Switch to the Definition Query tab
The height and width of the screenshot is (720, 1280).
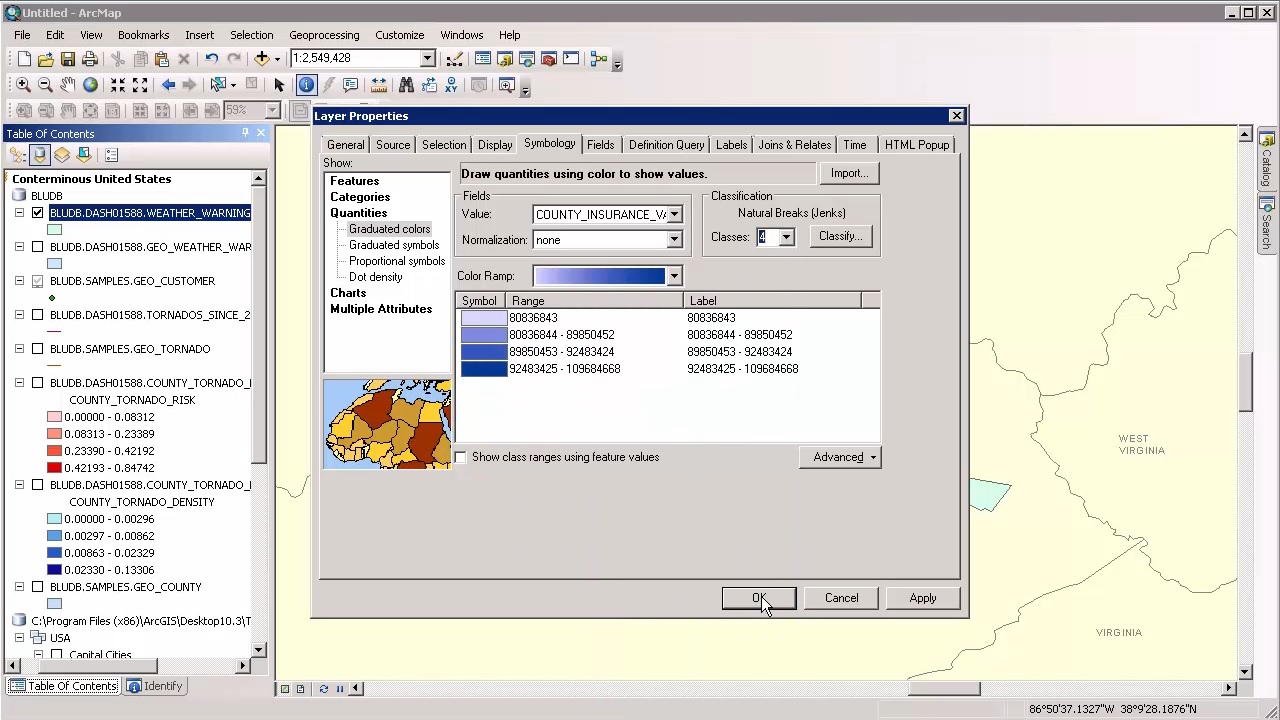tap(666, 145)
